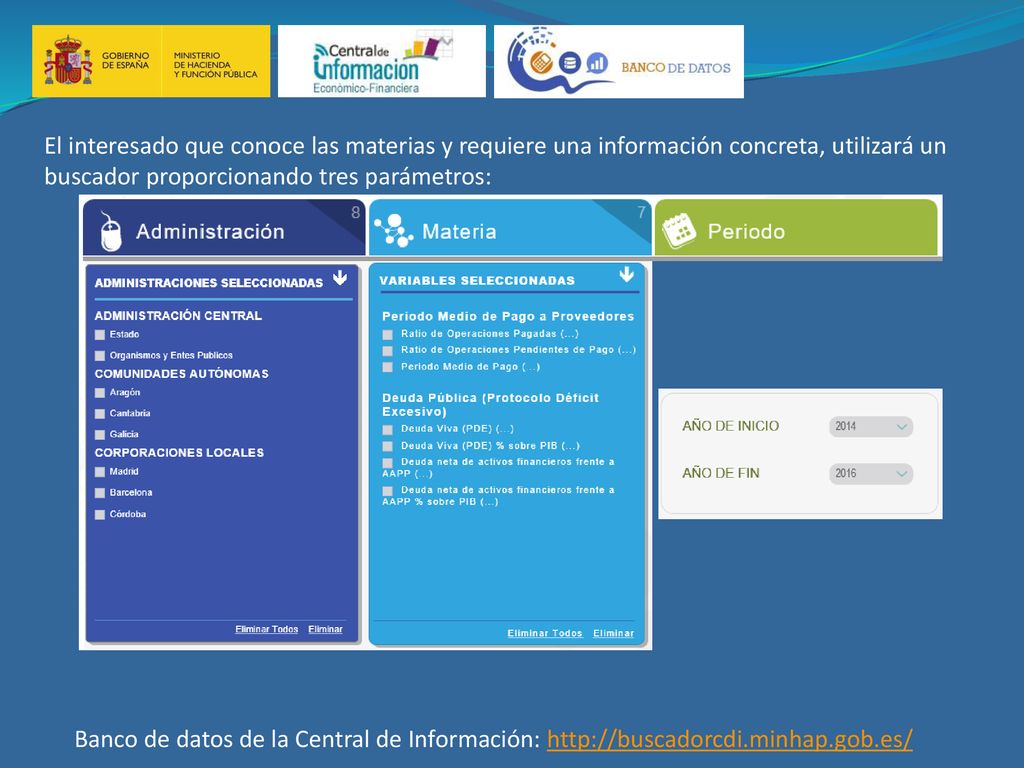
Task: Check Ratio de Operaciones Pendientes de Pago
Action: point(387,351)
